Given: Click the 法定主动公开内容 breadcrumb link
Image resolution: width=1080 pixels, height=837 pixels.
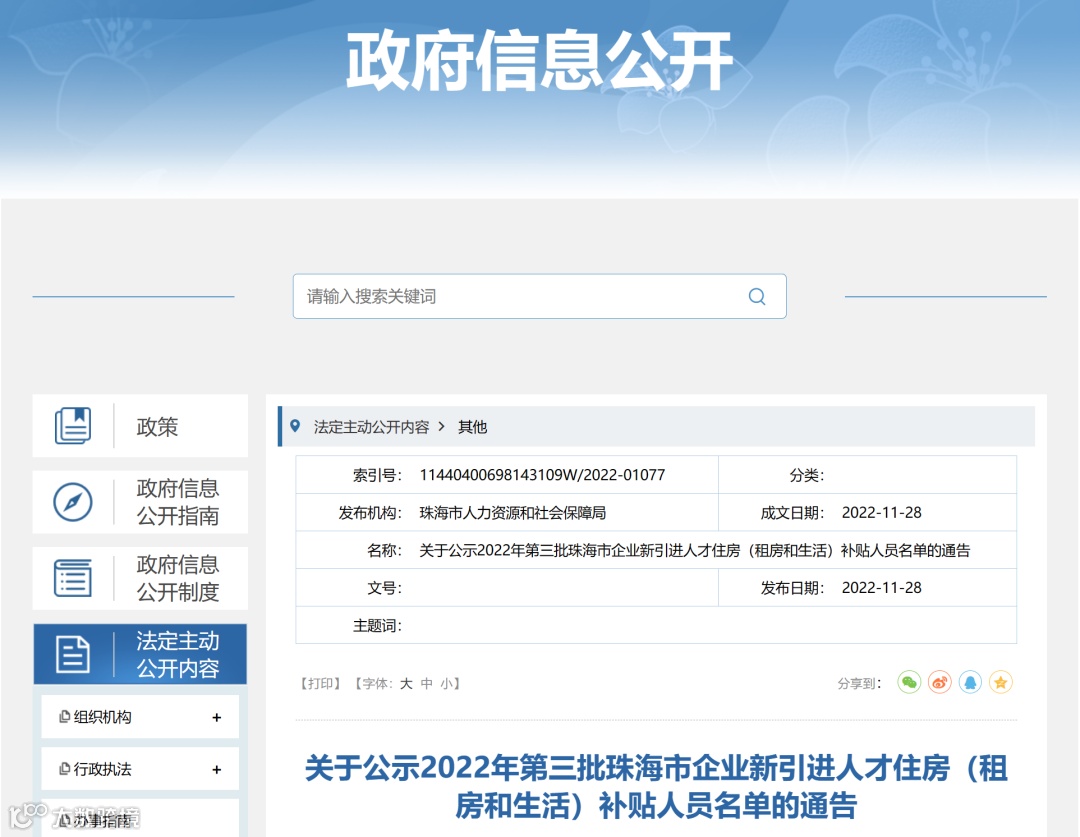Looking at the screenshot, I should 371,427.
